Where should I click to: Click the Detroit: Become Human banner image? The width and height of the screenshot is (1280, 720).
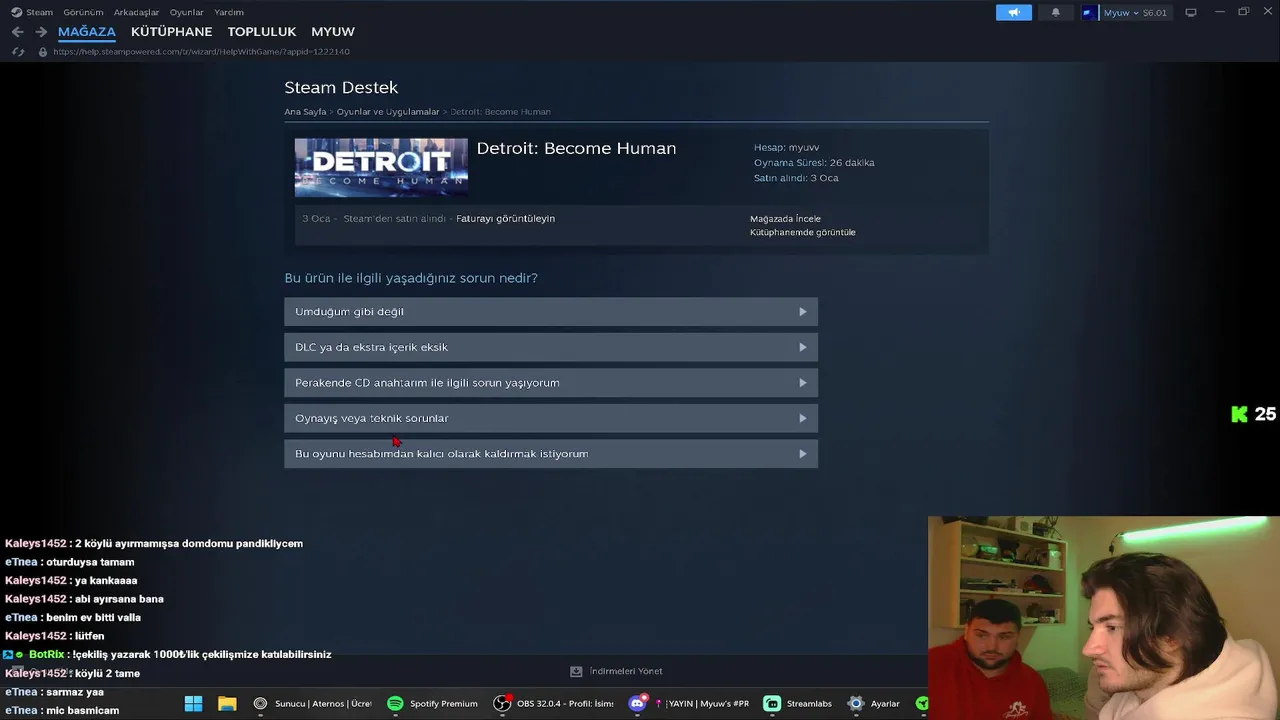(x=381, y=167)
